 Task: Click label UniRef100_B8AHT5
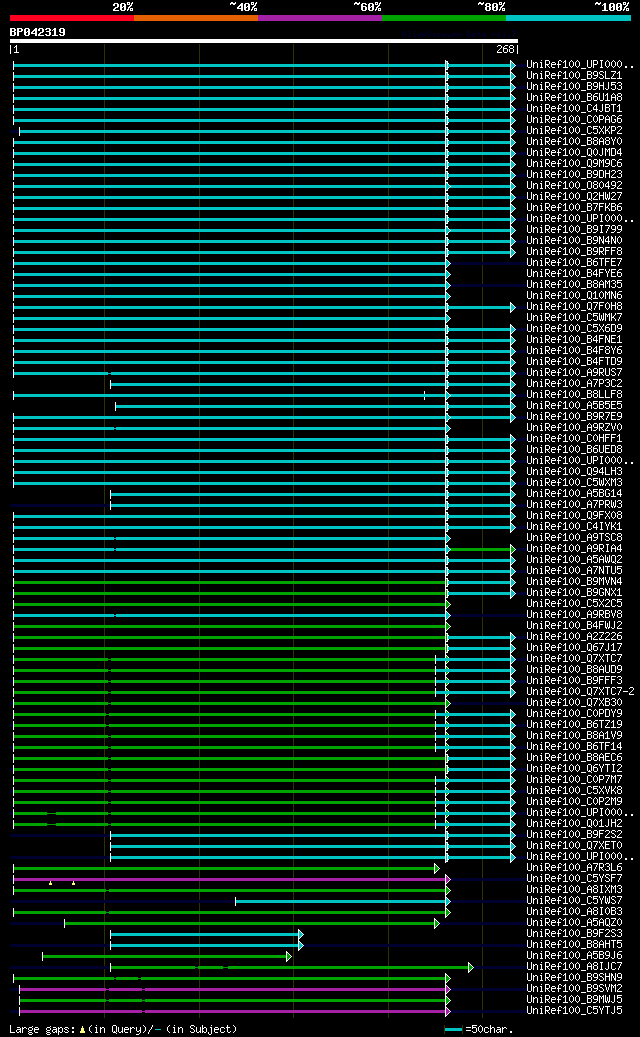(574, 944)
